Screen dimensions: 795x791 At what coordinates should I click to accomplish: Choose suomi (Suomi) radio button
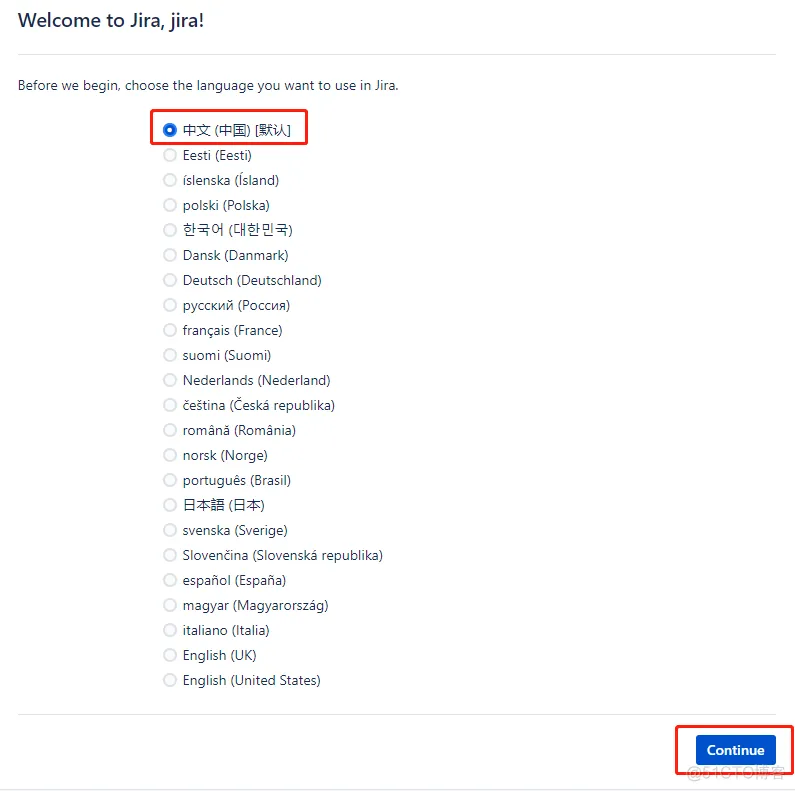coord(170,355)
